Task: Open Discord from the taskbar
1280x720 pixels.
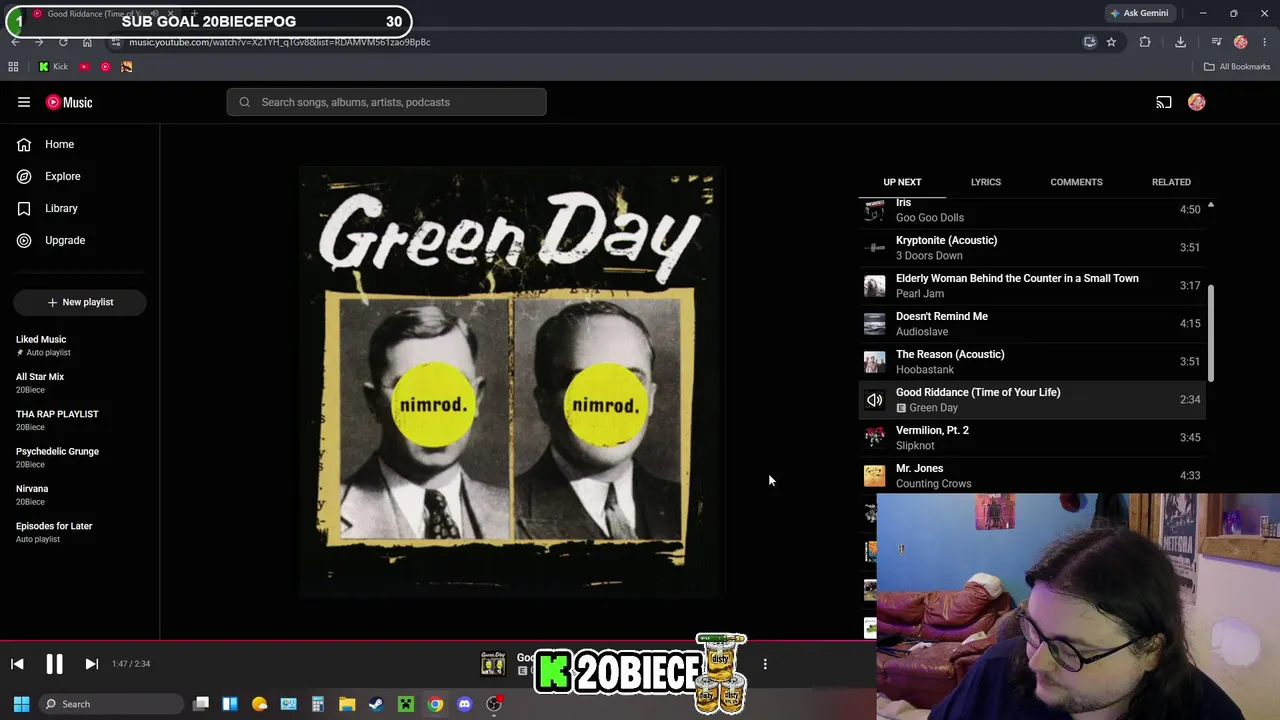Action: (464, 704)
